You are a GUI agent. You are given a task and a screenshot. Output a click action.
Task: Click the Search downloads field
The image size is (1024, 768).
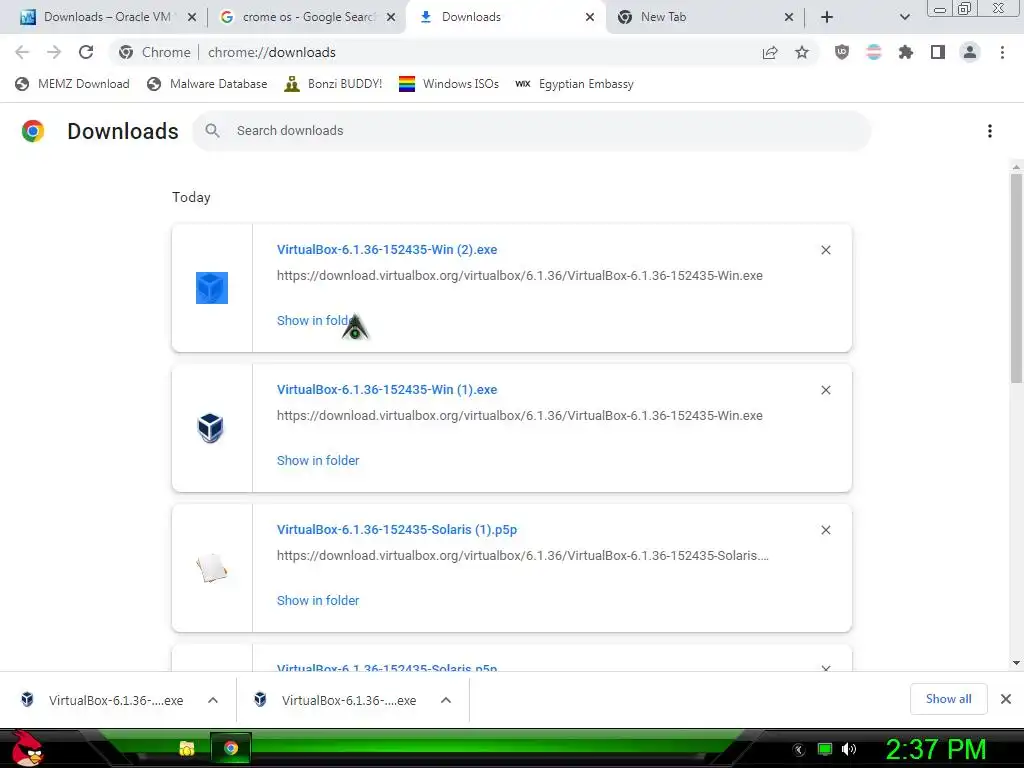point(532,131)
